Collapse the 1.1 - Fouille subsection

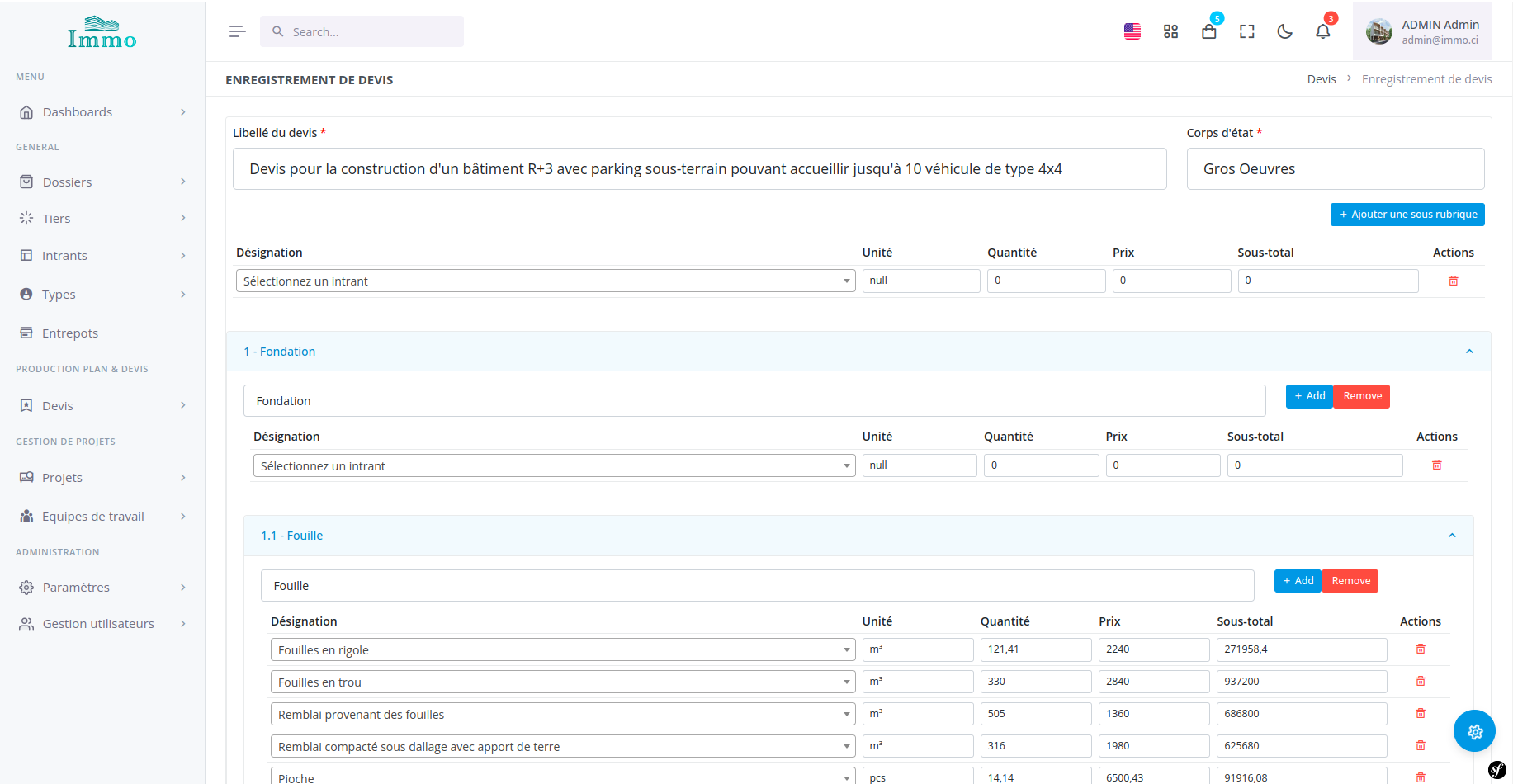point(1451,536)
